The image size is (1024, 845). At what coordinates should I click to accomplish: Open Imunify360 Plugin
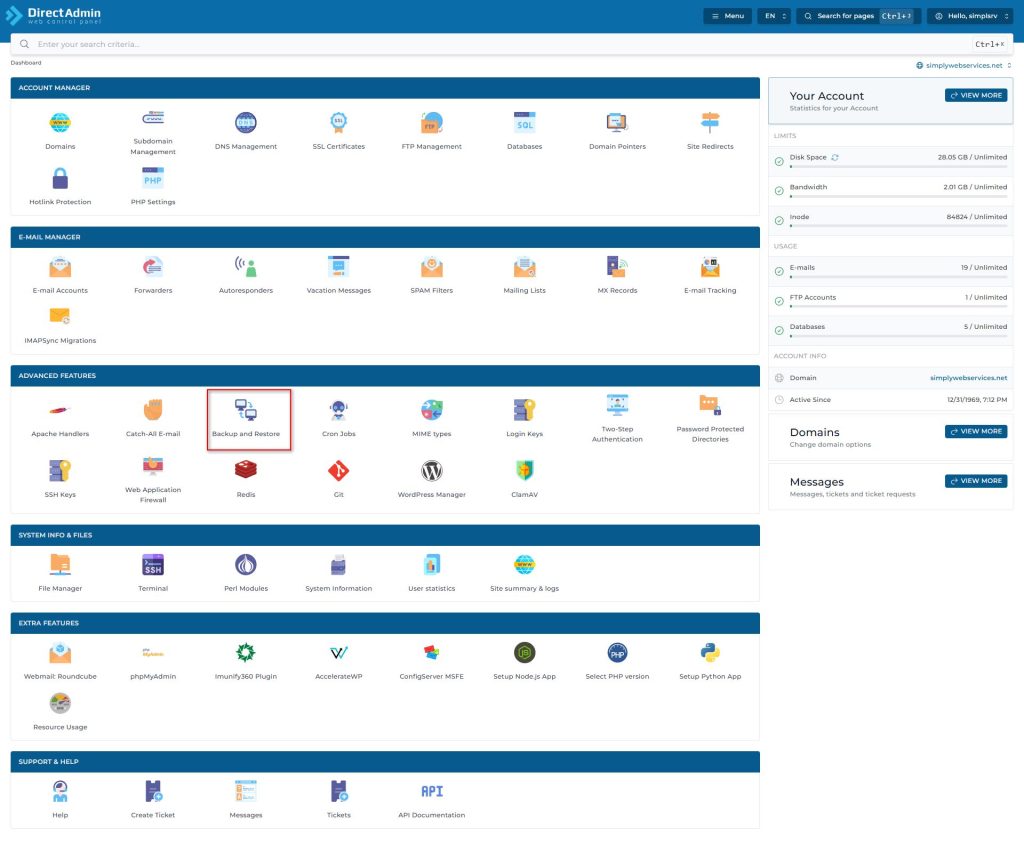[x=246, y=661]
